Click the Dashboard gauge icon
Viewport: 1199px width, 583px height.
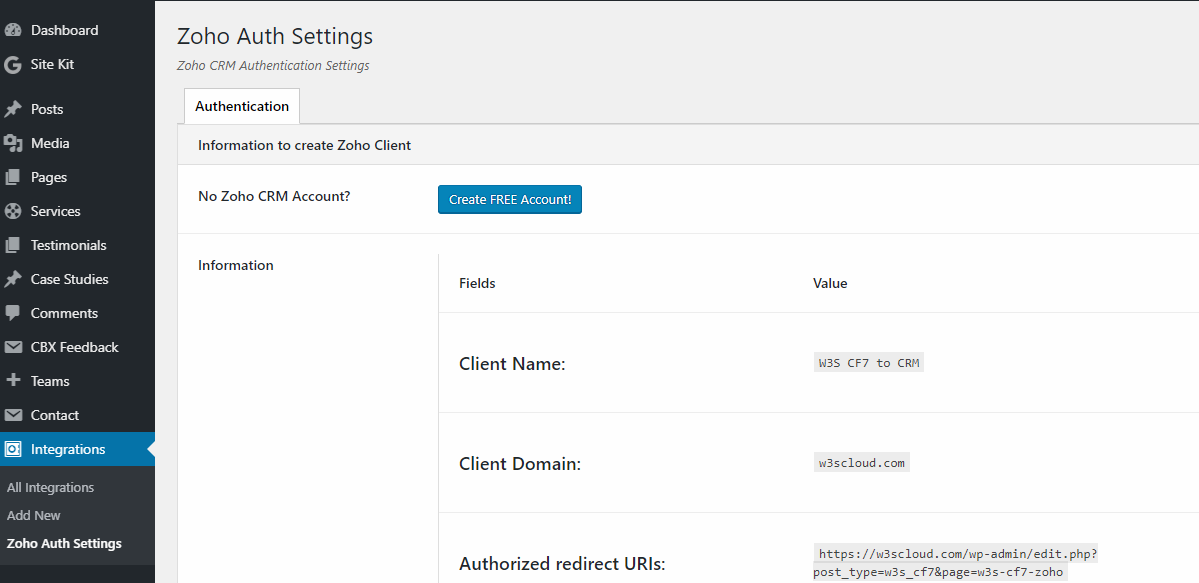click(13, 30)
